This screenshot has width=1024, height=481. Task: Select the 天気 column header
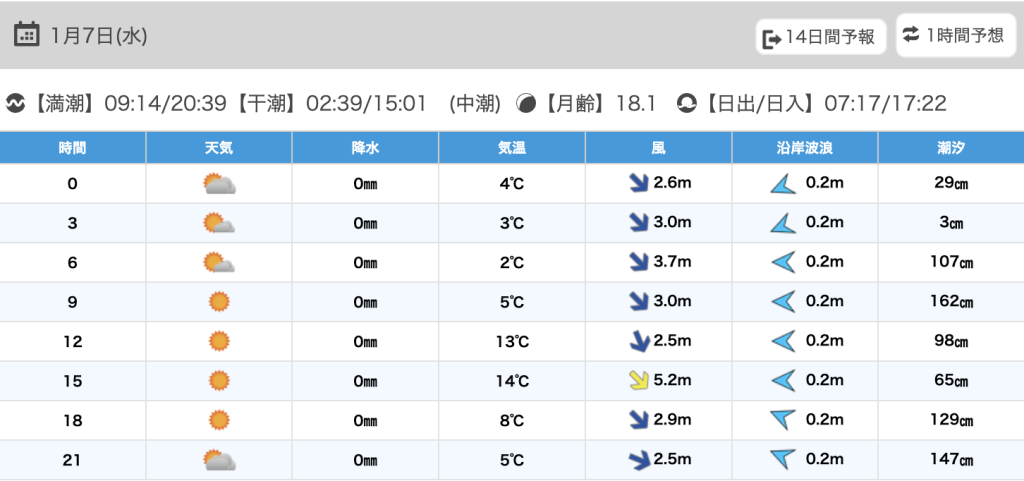pos(219,148)
